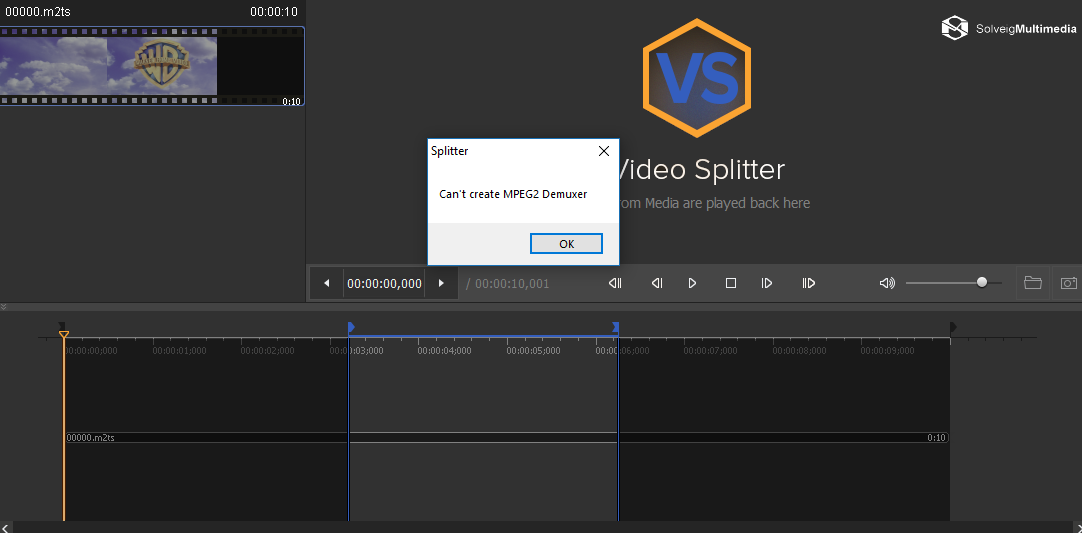Step forward one frame
1082x533 pixels.
[x=767, y=283]
